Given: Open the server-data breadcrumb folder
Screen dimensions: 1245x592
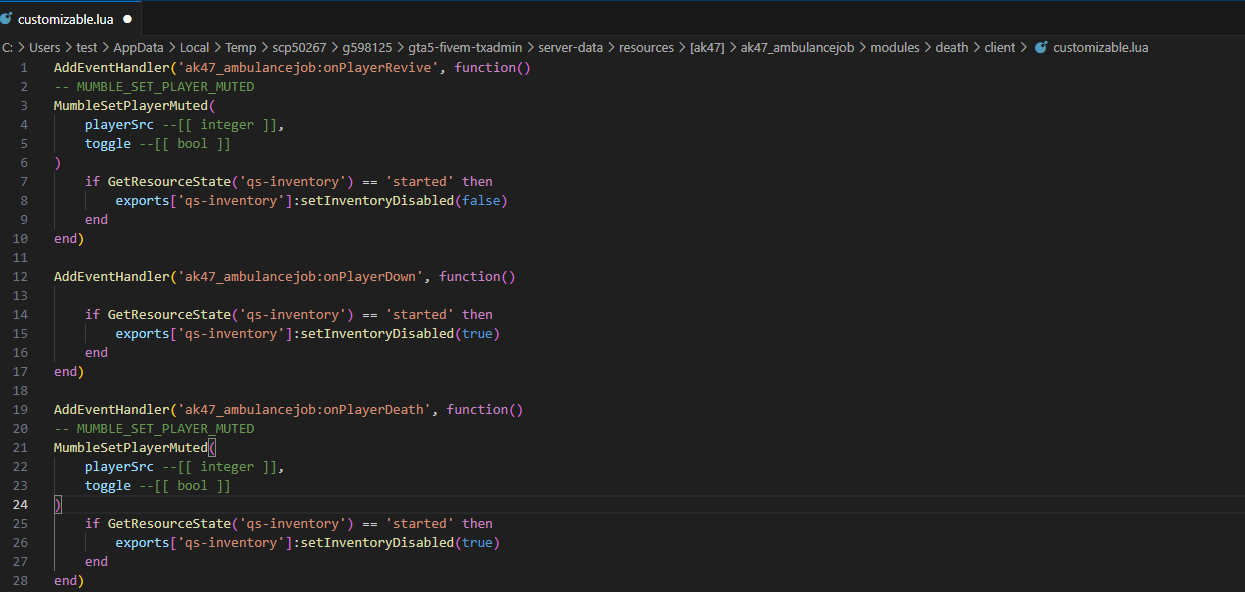Looking at the screenshot, I should 571,47.
